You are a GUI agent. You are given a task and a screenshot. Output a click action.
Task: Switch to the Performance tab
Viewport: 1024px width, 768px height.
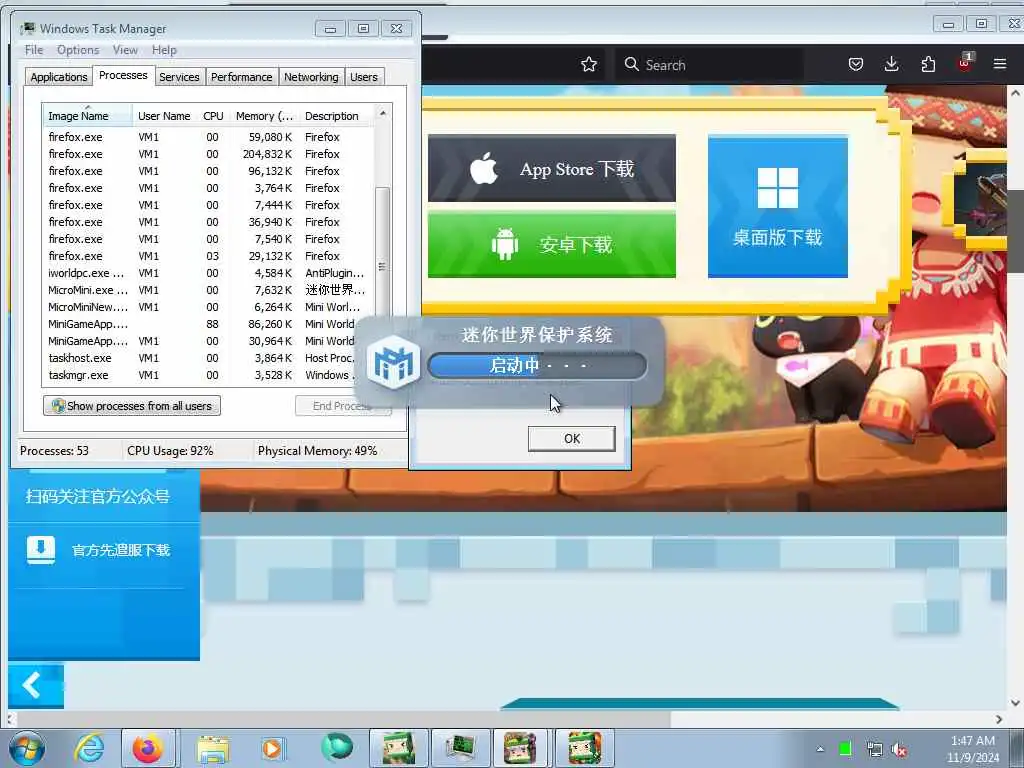(241, 77)
